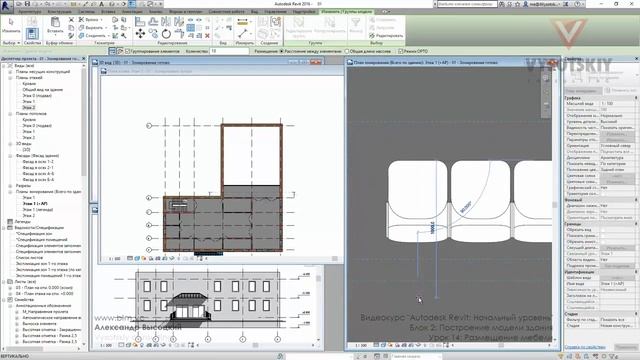
Task: Open the Вставить (Paste) dropdown arrow
Action: (55, 34)
